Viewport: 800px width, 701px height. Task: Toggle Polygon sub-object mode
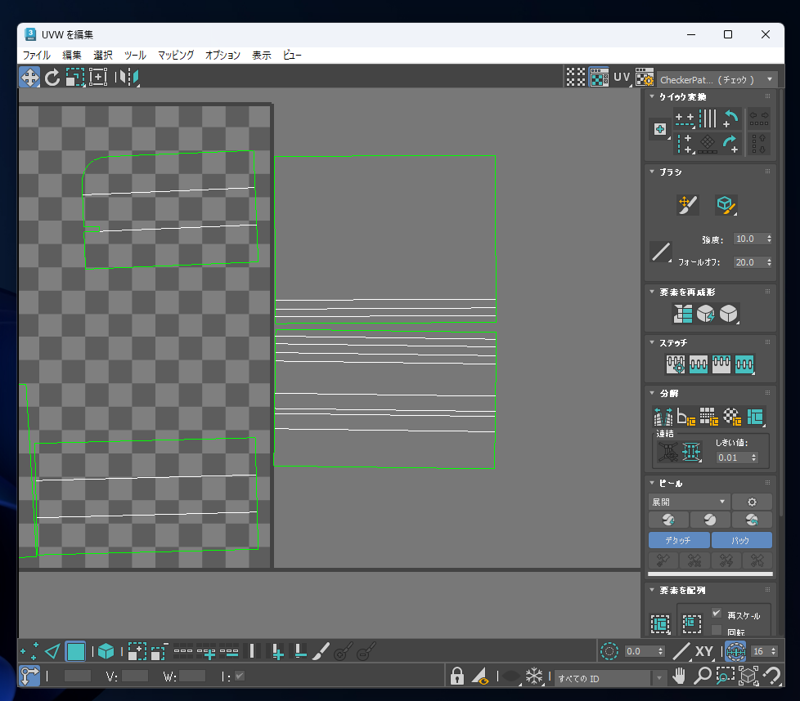76,652
